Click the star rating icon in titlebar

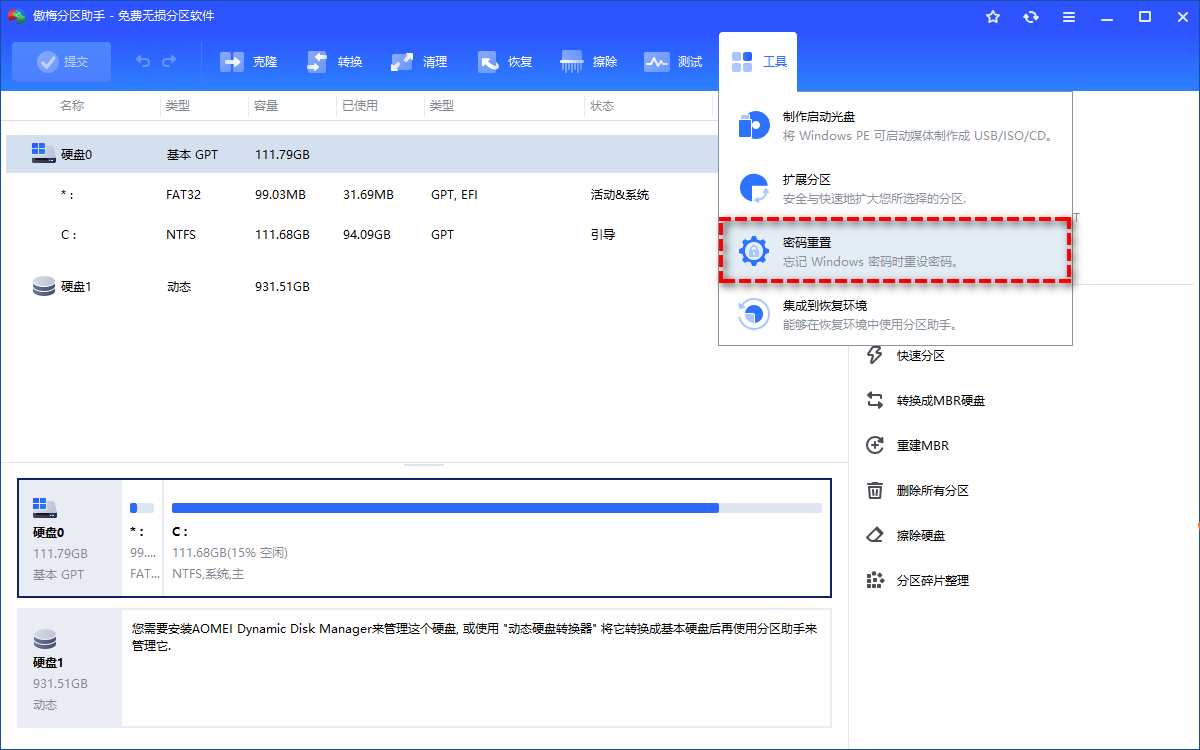(992, 16)
